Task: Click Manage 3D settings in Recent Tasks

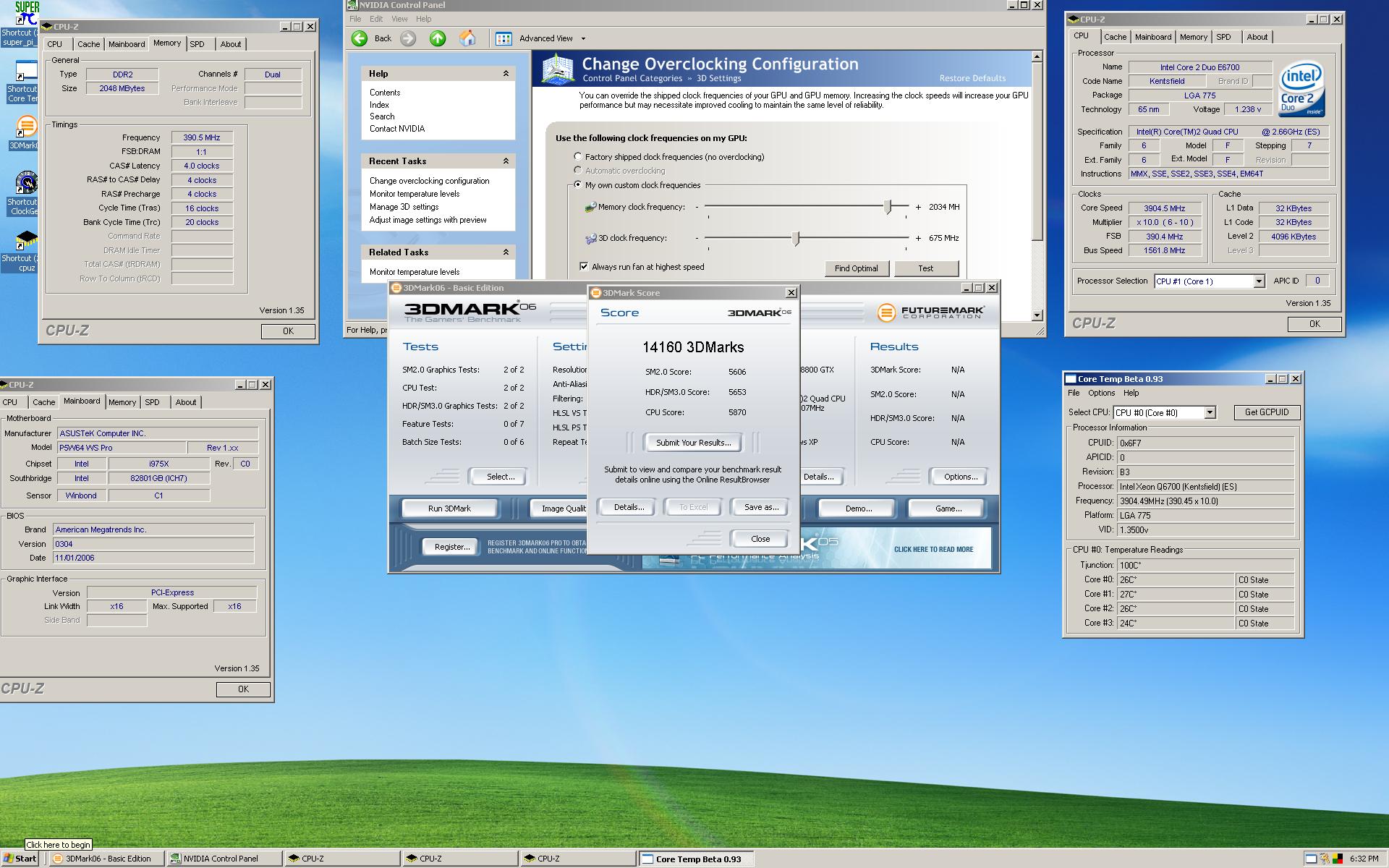Action: 404,207
